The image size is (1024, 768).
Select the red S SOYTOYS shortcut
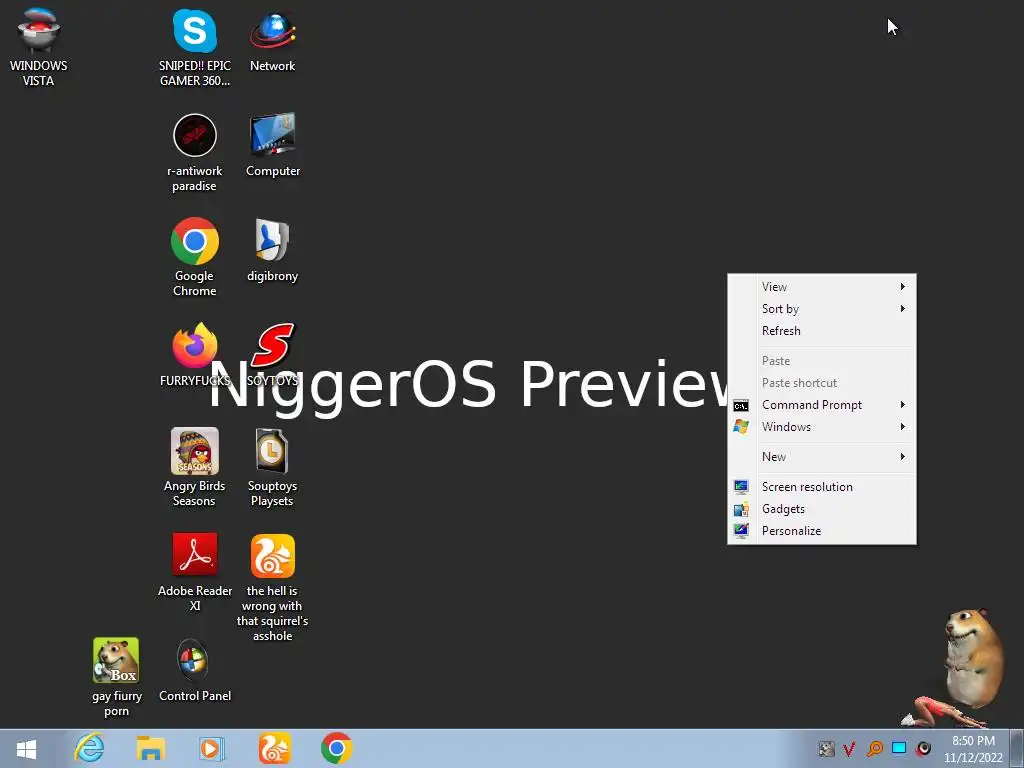click(272, 355)
